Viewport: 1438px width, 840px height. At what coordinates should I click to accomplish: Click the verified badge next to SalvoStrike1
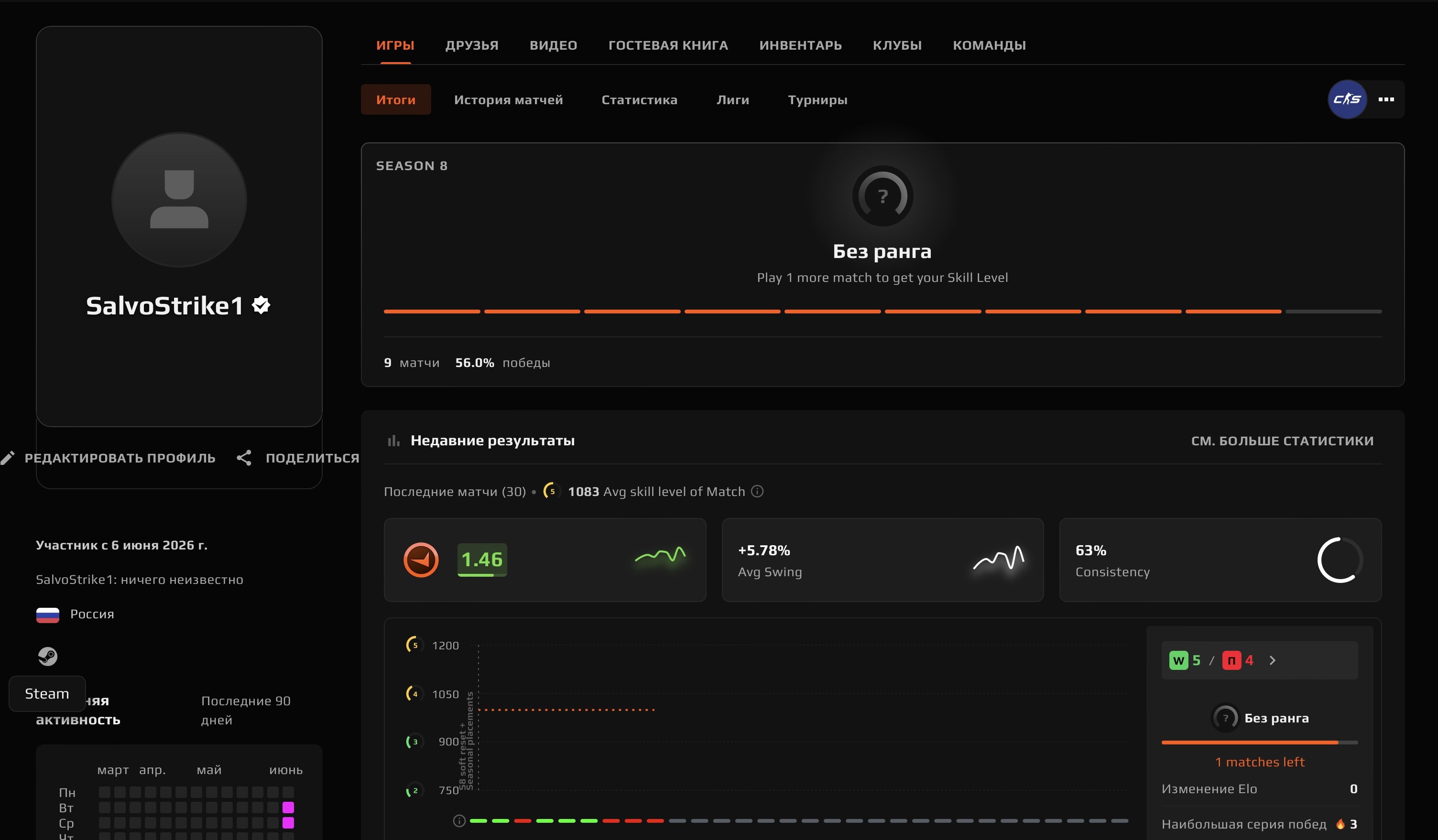261,305
